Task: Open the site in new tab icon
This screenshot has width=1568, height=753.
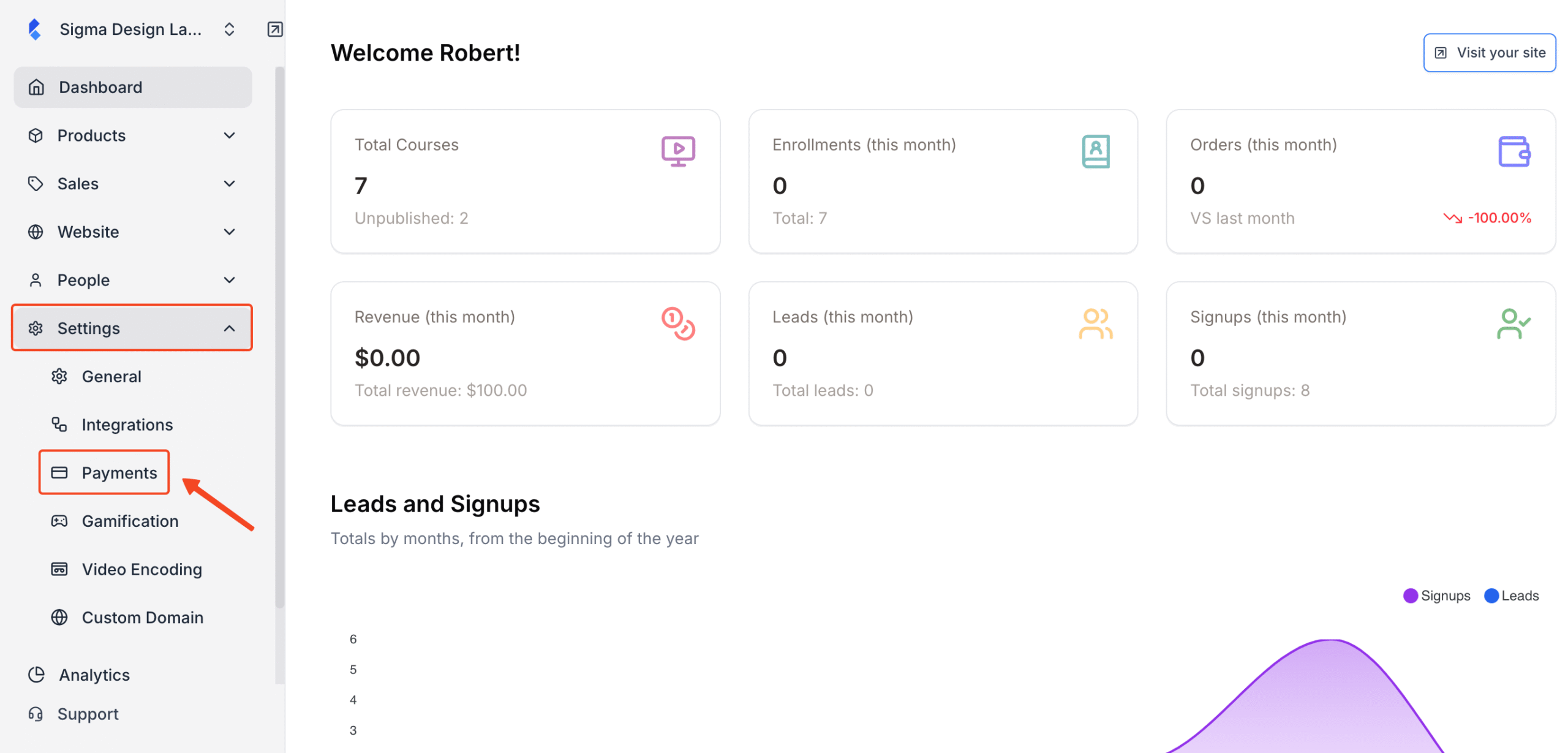Action: [274, 29]
